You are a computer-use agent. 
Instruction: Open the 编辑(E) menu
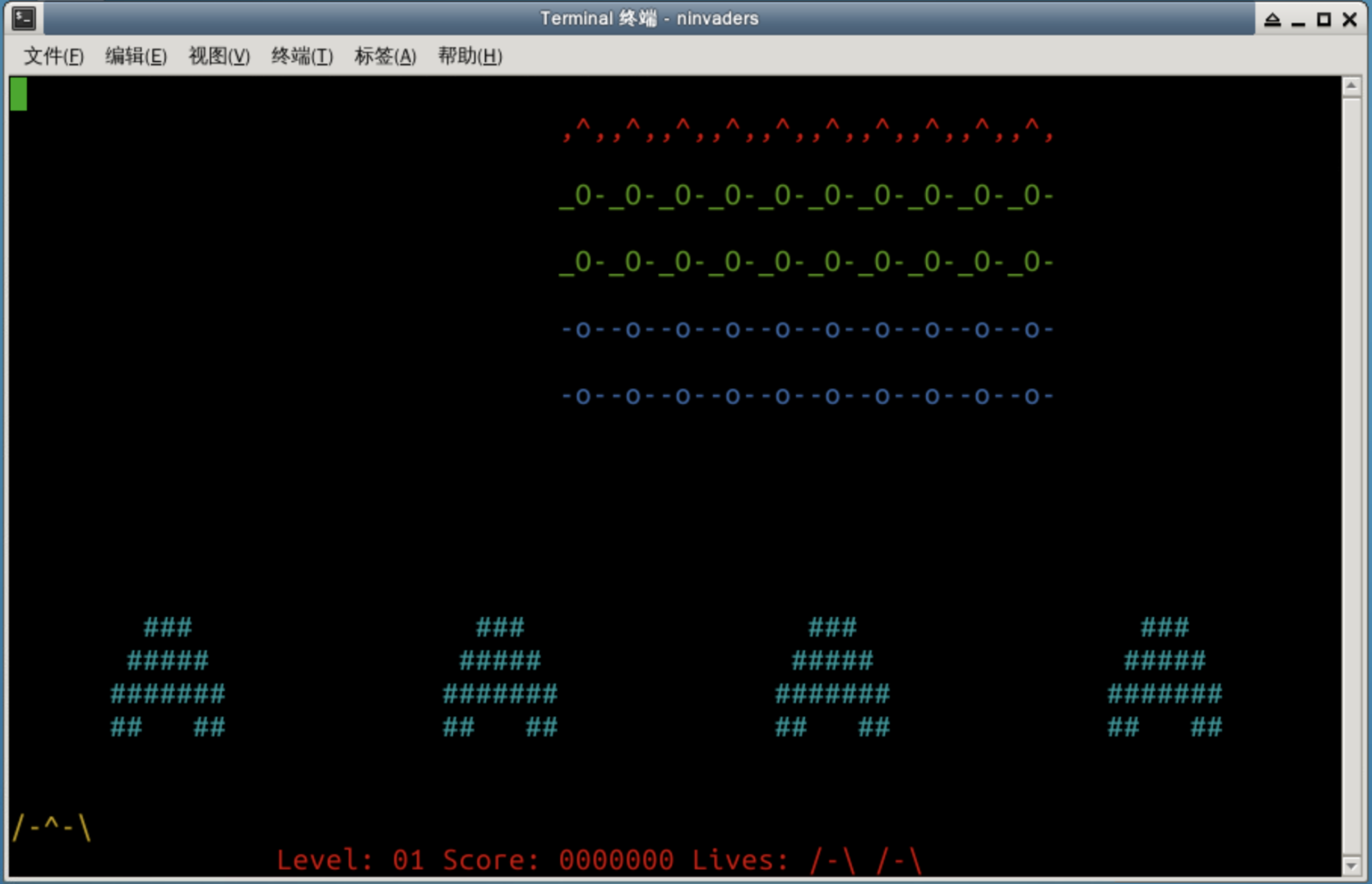[x=136, y=56]
